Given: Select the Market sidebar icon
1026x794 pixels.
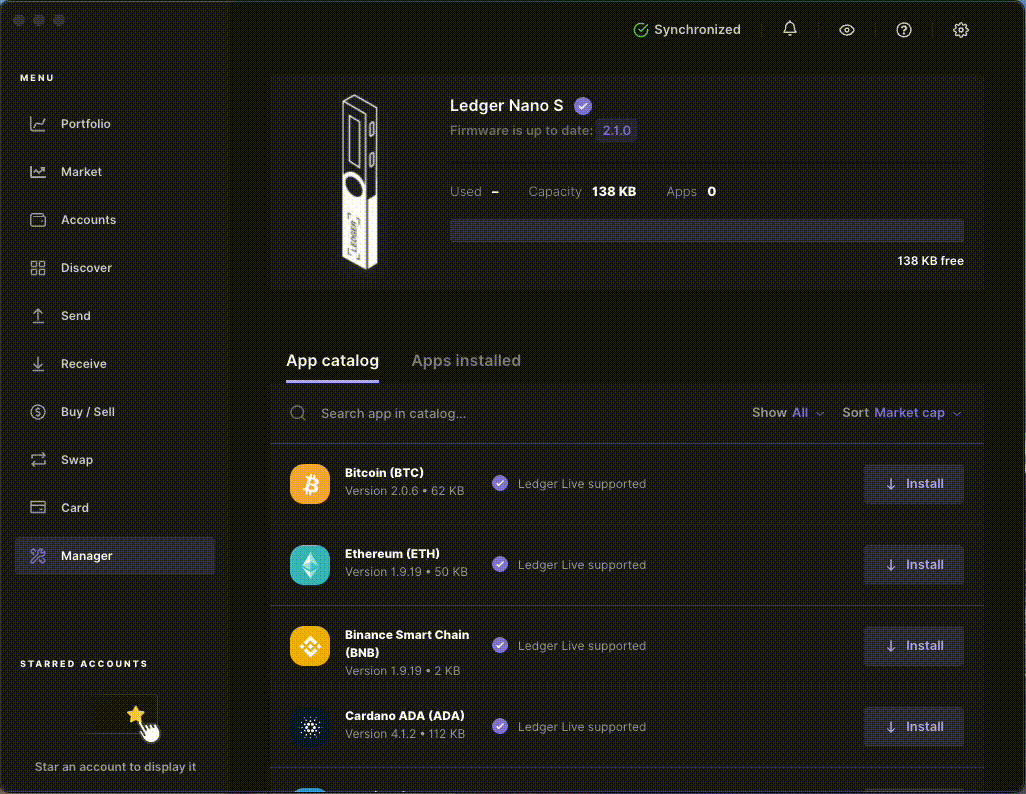Looking at the screenshot, I should pyautogui.click(x=82, y=171).
